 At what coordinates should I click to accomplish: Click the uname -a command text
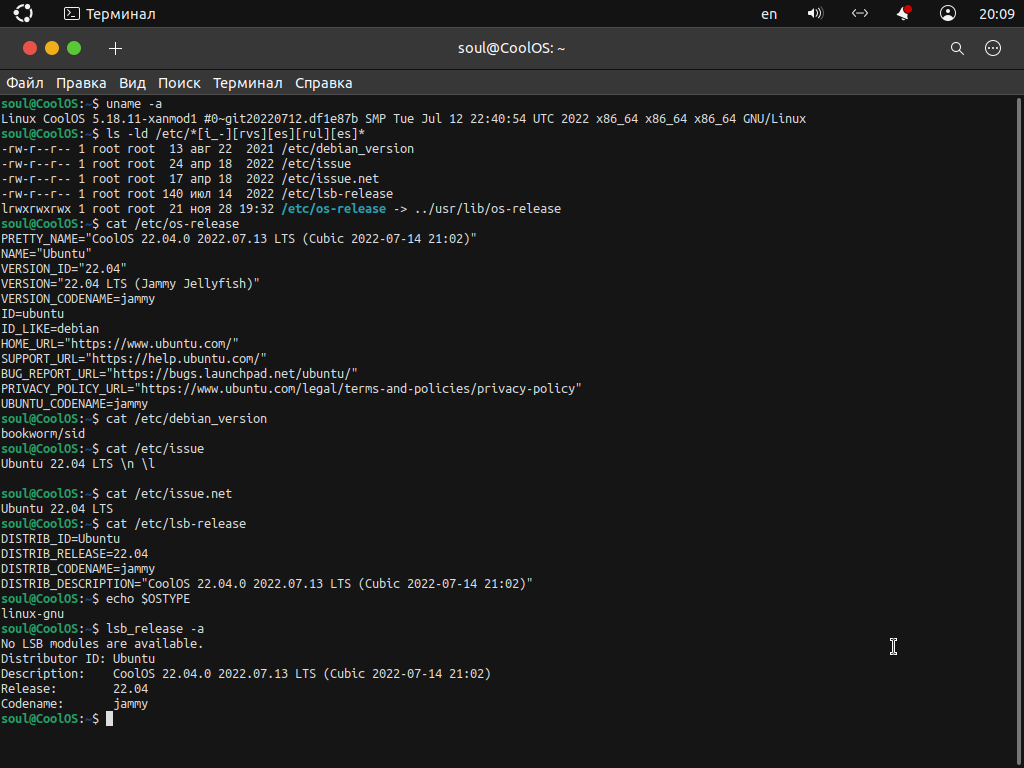(x=134, y=104)
